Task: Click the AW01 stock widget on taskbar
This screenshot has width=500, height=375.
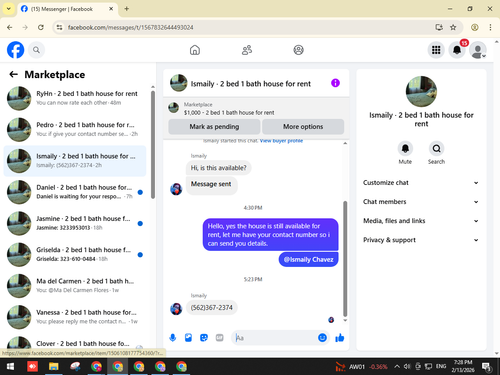Action: click(x=361, y=367)
